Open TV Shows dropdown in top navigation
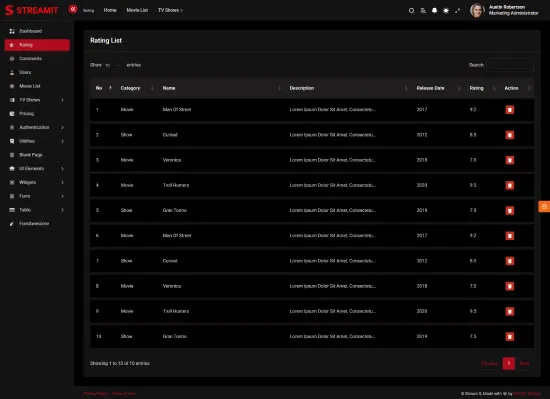Viewport: 550px width, 399px height. 170,10
